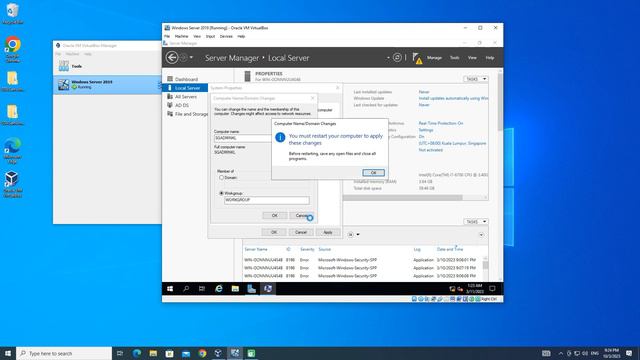Viewport: 640px width, 360px height.
Task: Open guest taskbar search icon
Action: pyautogui.click(x=186, y=289)
